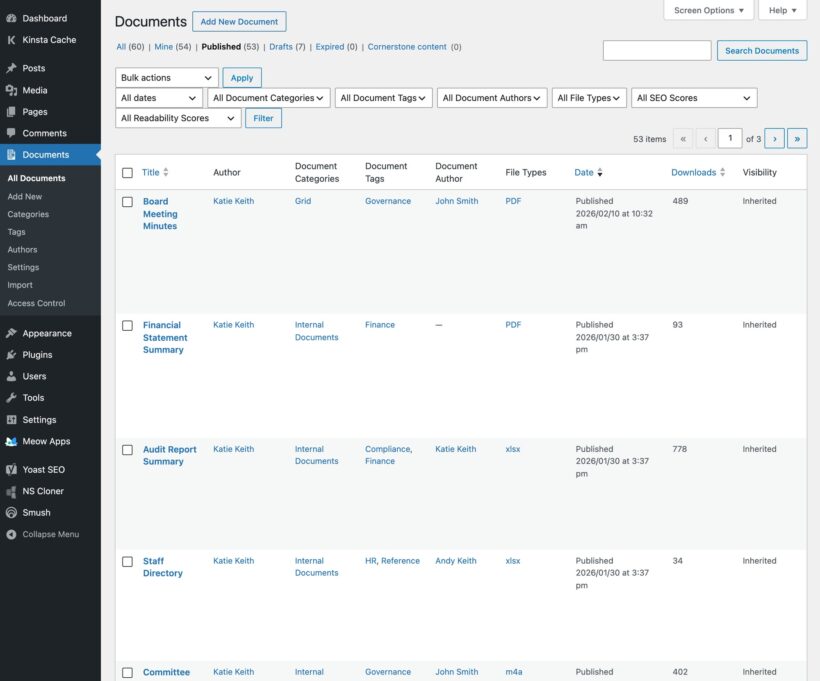Open Add New in Documents submenu
Image resolution: width=820 pixels, height=681 pixels.
coord(25,196)
